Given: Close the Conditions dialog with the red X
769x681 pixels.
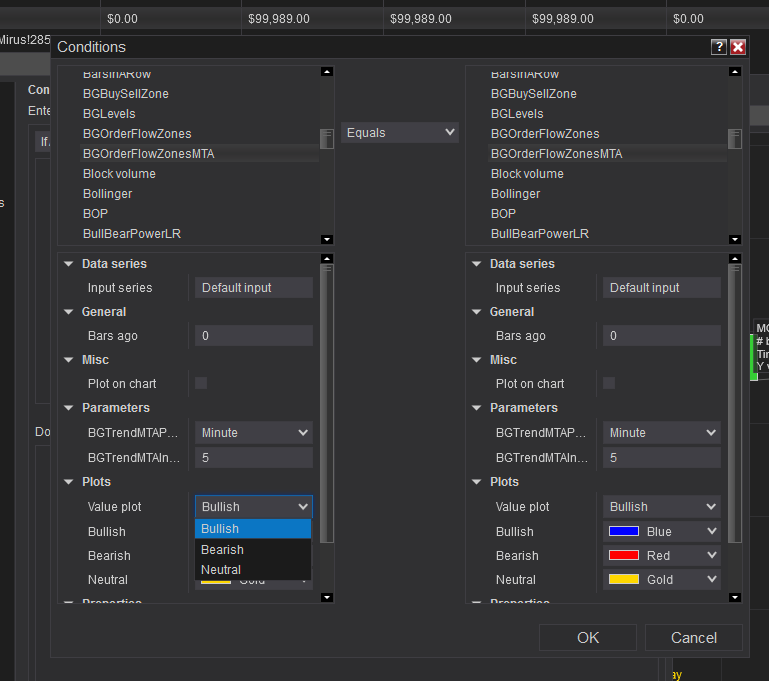Looking at the screenshot, I should pyautogui.click(x=738, y=47).
